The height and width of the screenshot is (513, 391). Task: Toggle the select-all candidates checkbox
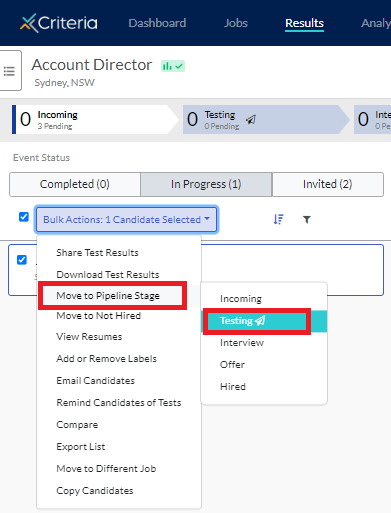(24, 217)
